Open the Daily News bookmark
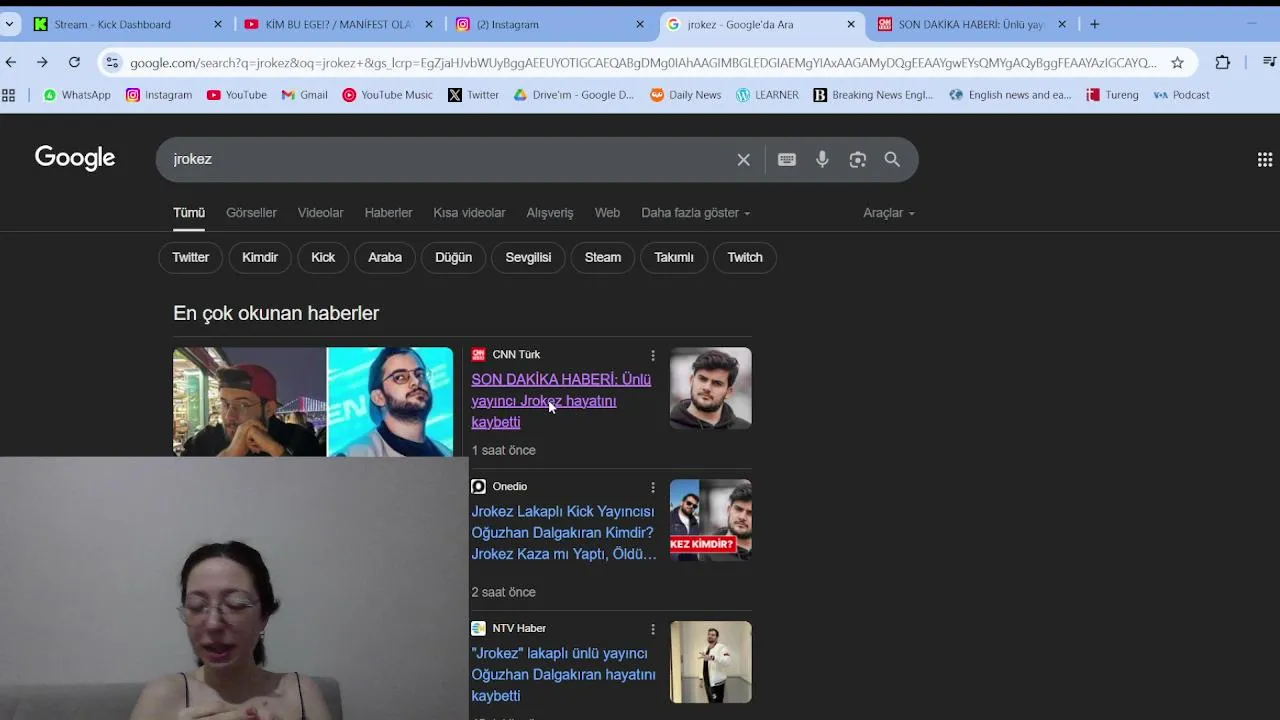 (686, 95)
